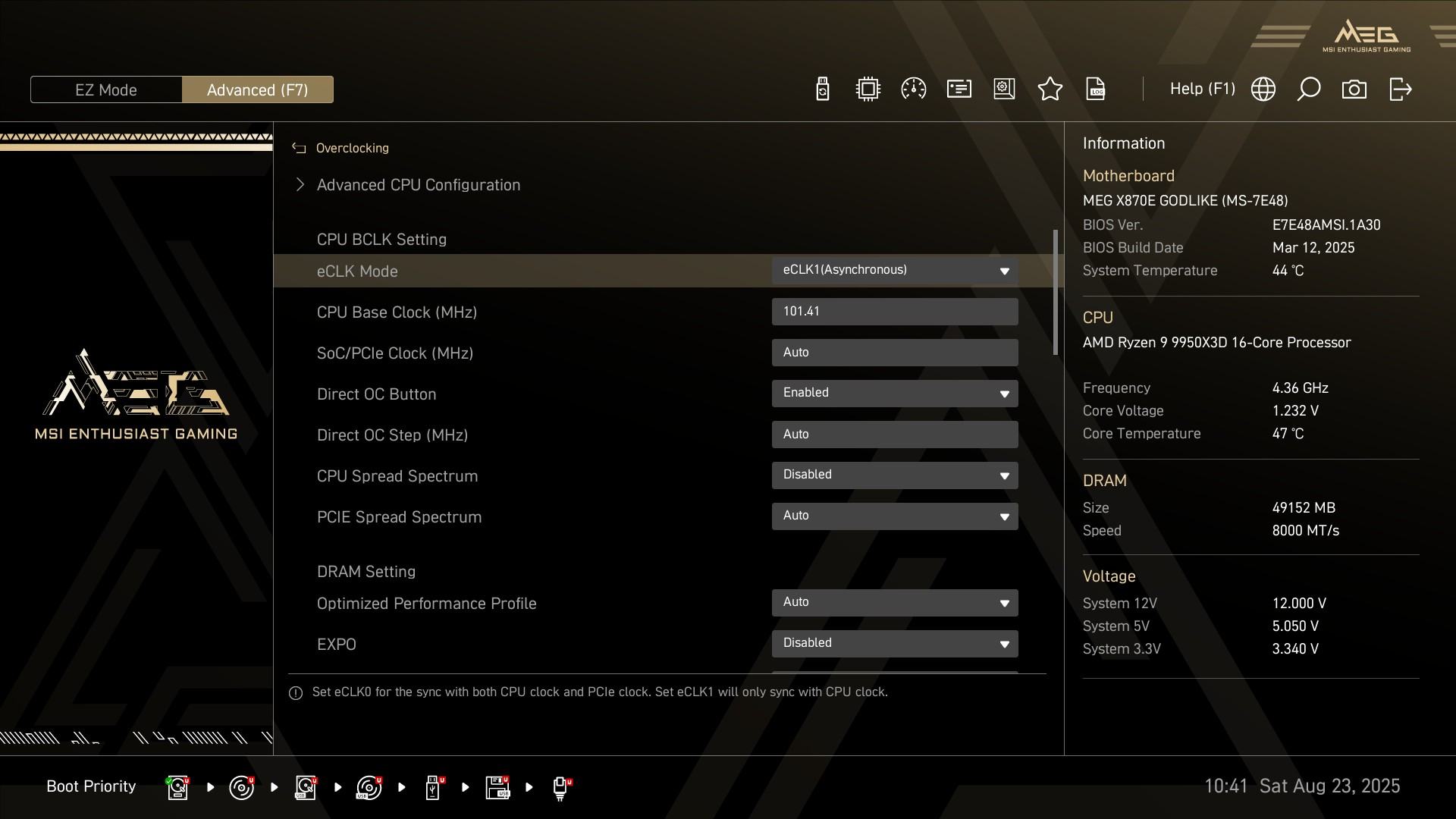Open language selection globe icon
The height and width of the screenshot is (819, 1456).
point(1263,89)
